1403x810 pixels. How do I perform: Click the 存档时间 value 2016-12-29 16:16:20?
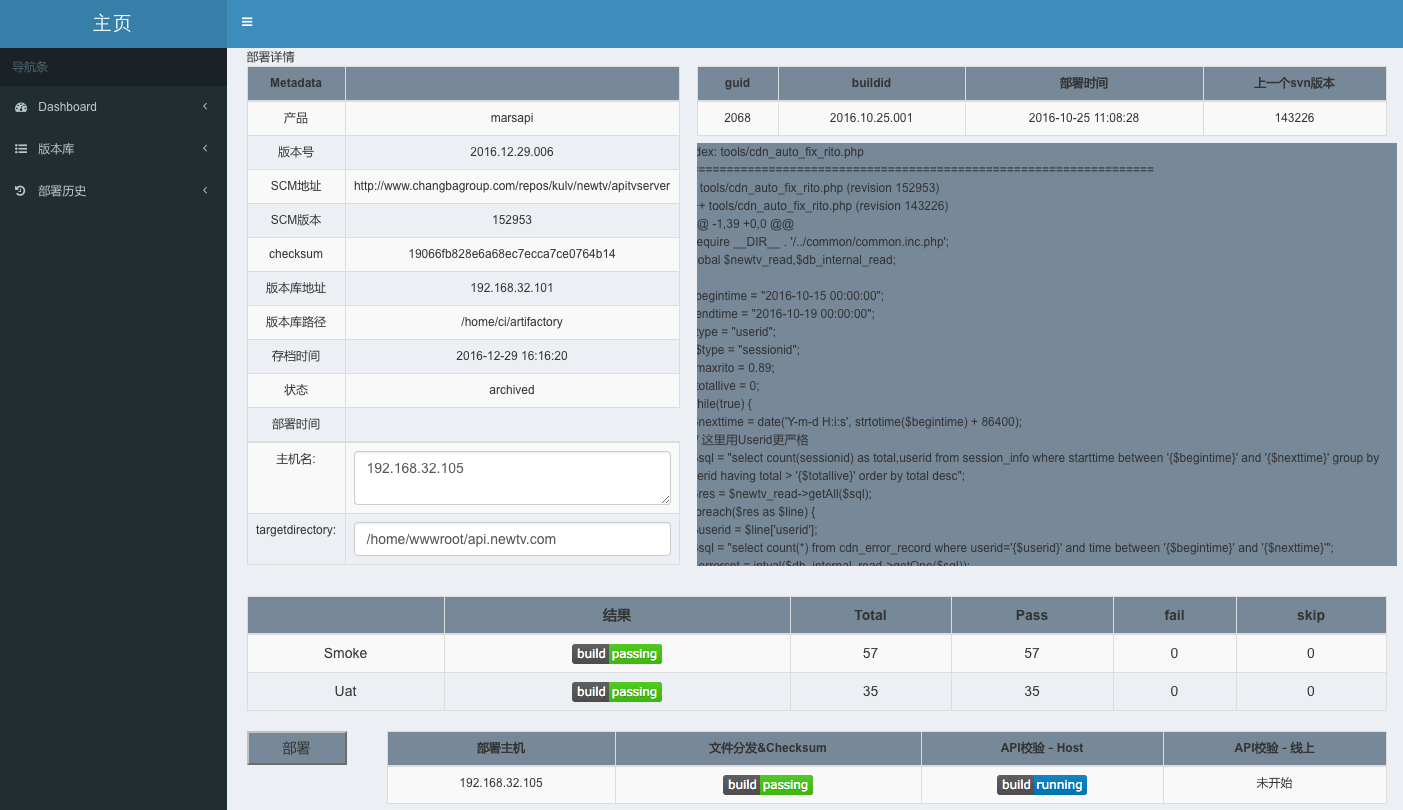(x=512, y=356)
